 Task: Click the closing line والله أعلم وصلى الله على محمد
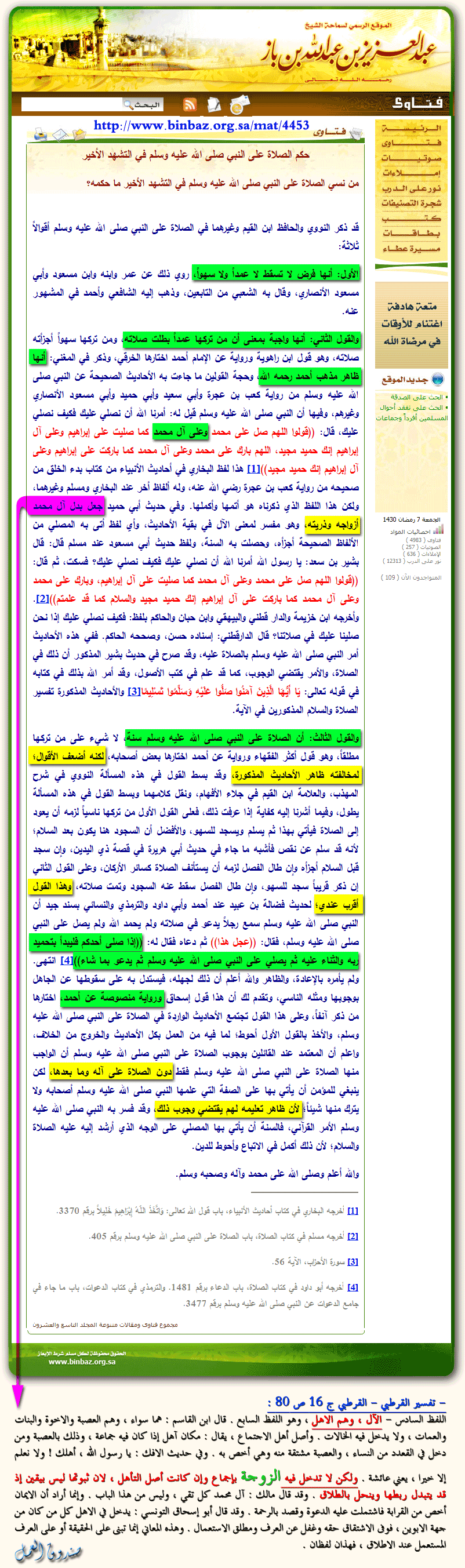(268, 1174)
